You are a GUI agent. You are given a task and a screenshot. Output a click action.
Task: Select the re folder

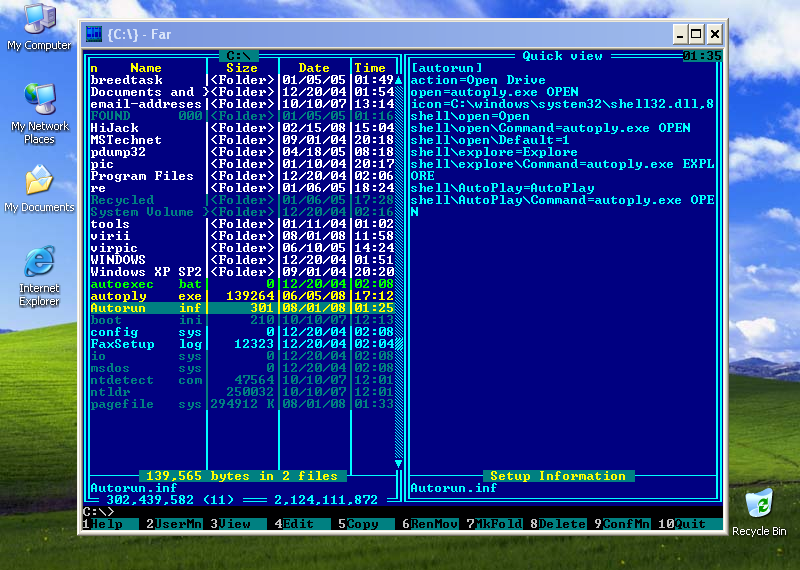pos(242,188)
